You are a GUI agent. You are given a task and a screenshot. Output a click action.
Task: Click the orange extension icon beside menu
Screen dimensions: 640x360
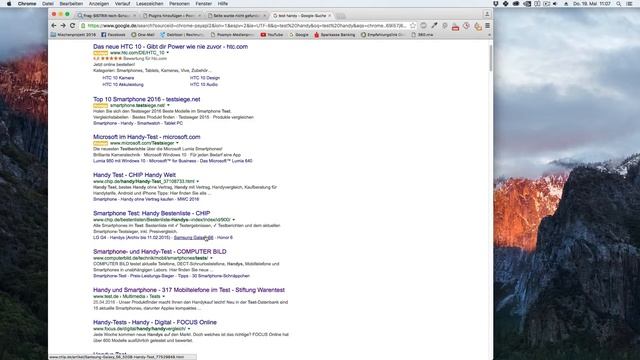coord(478,27)
